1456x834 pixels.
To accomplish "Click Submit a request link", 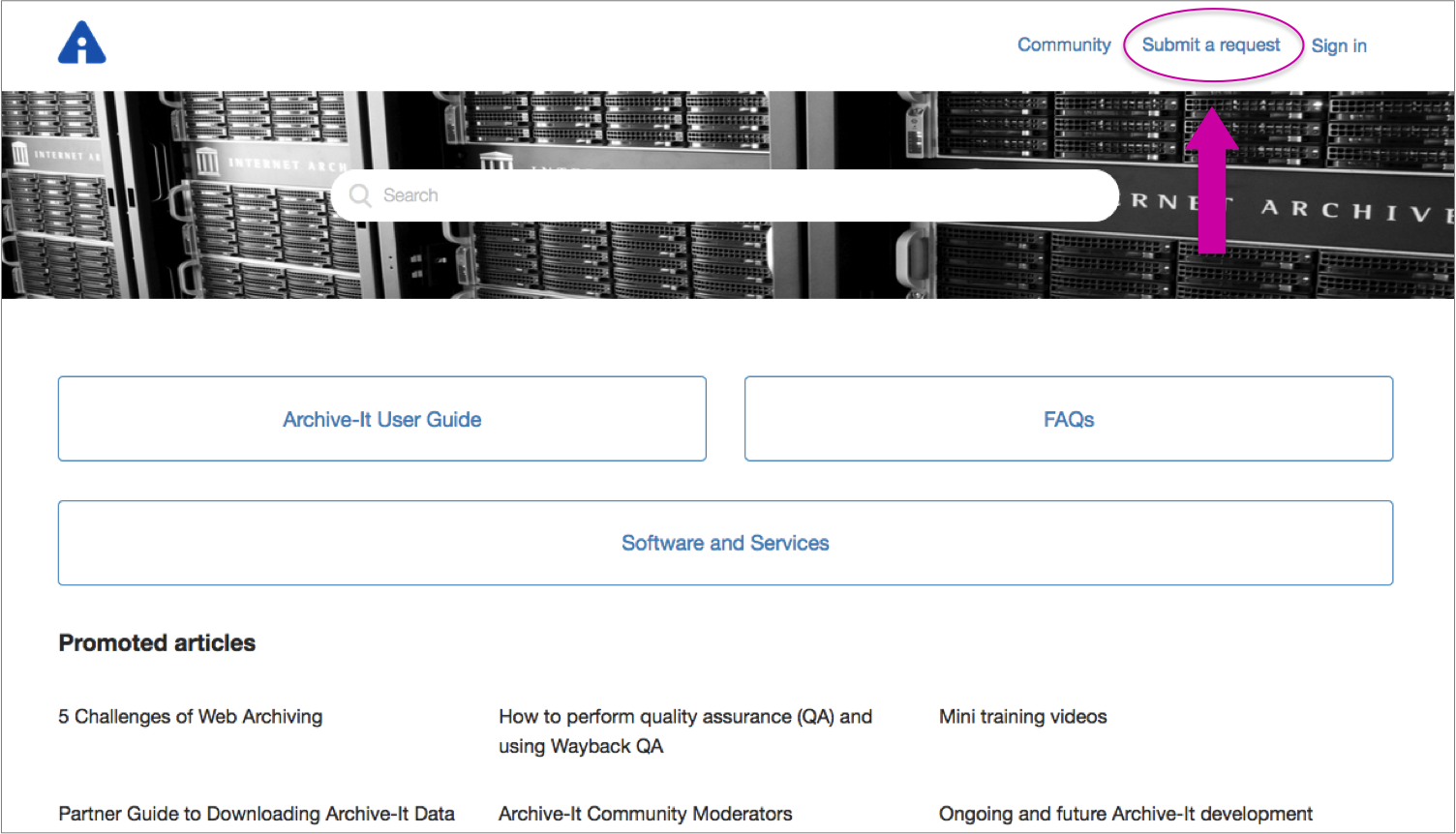I will [1210, 45].
